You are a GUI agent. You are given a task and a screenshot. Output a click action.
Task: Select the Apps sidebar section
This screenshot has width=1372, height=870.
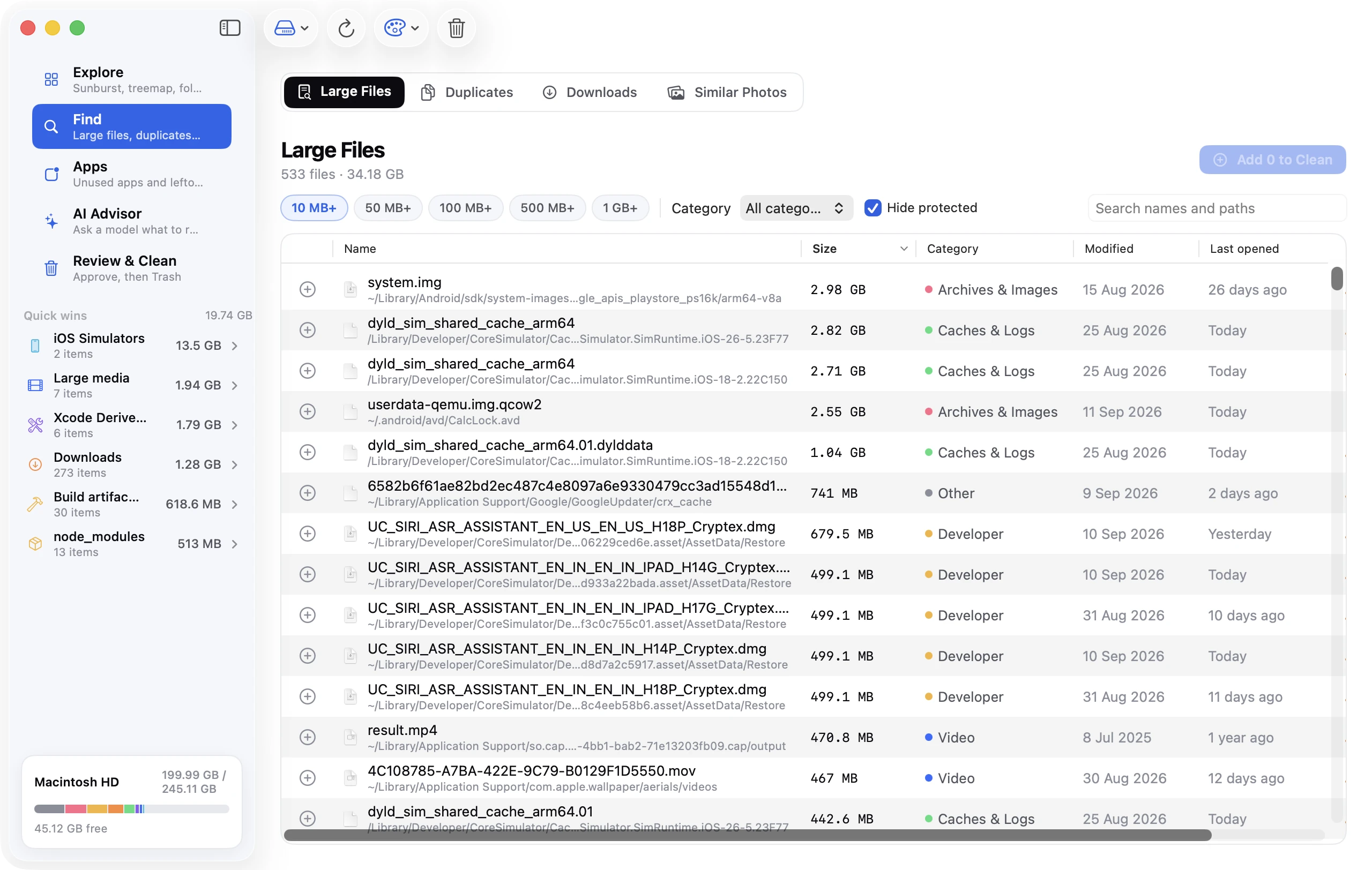coord(132,174)
